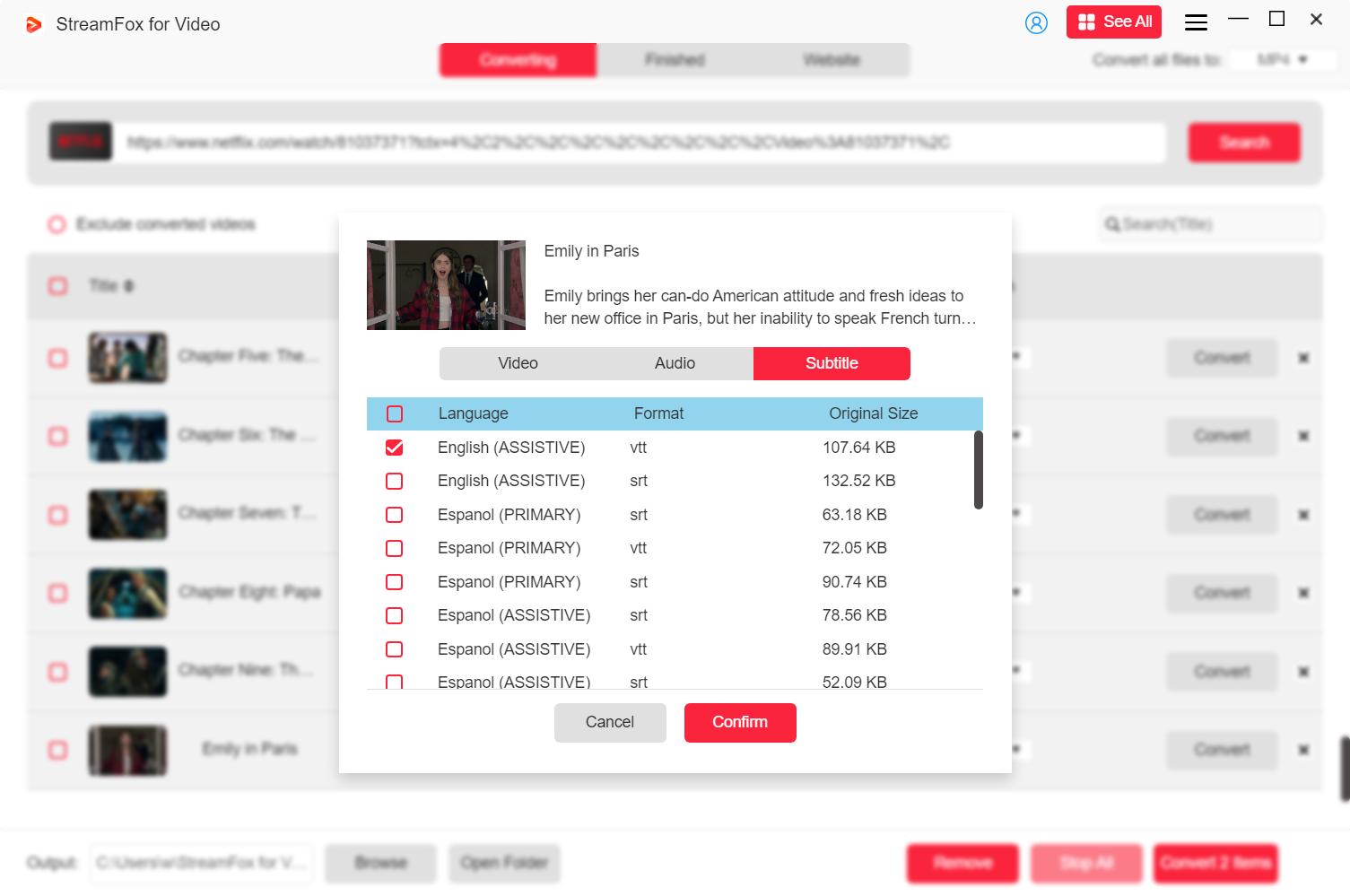
Task: Click the main list scrollbar thumb
Action: 1345,769
